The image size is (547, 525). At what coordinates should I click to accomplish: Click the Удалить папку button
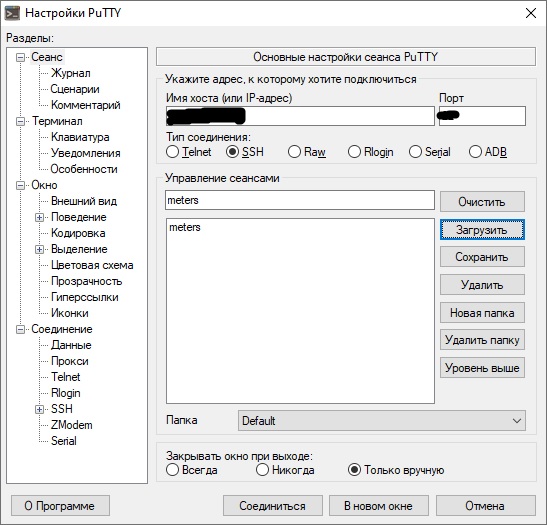[482, 340]
